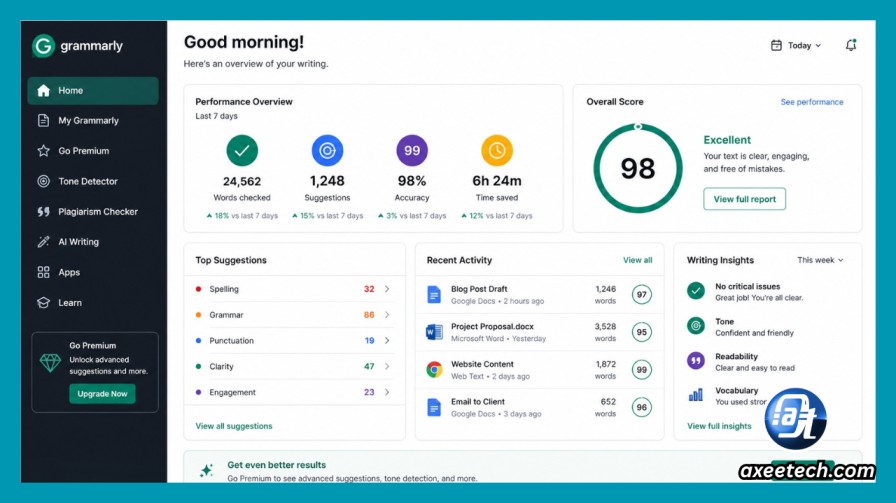This screenshot has height=503, width=896.
Task: Open Plagiarism Checker menu item
Action: (x=93, y=211)
